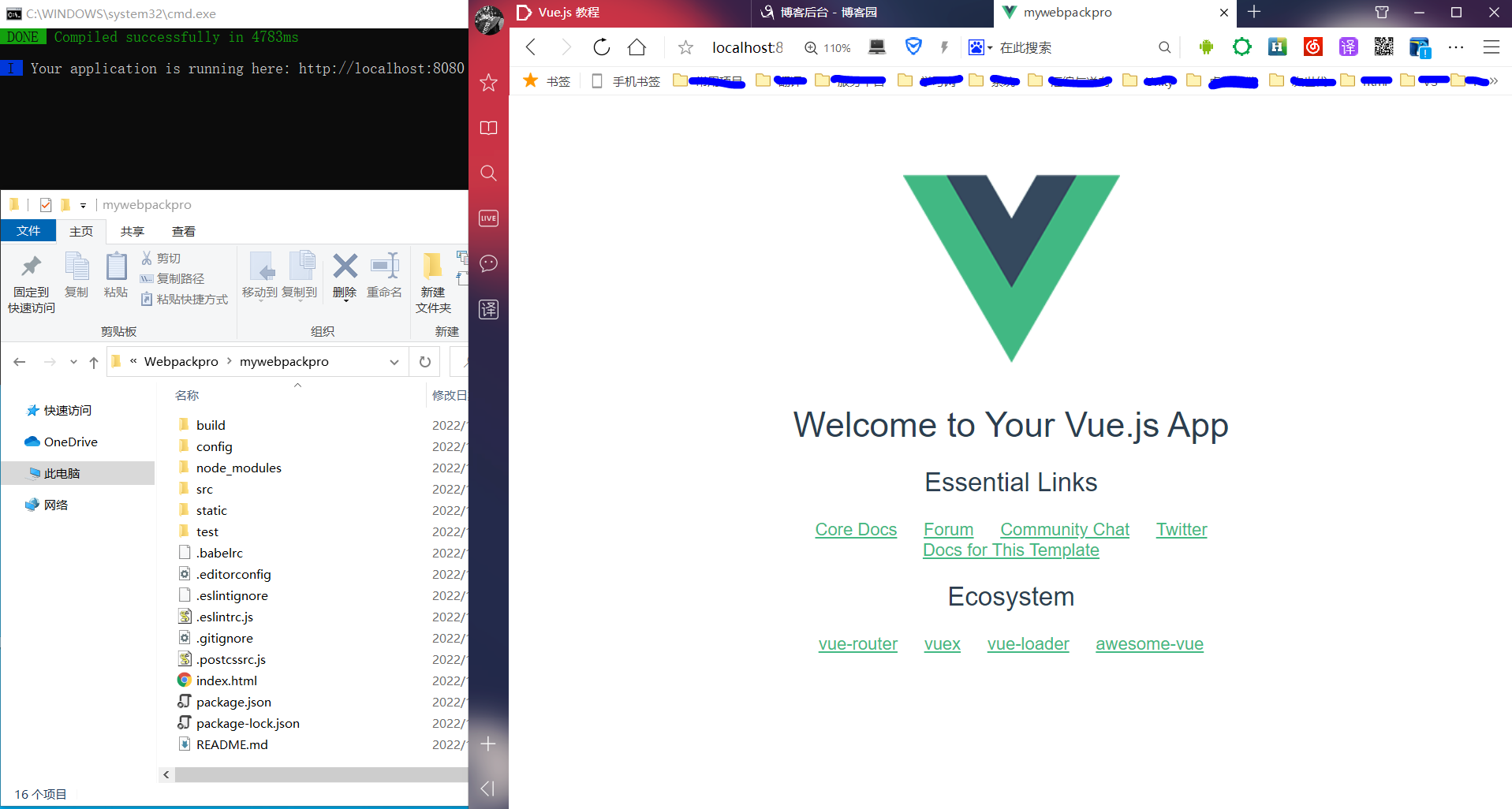Open the translate icon in the browser sidebar
This screenshot has width=1512, height=809.
tap(489, 309)
